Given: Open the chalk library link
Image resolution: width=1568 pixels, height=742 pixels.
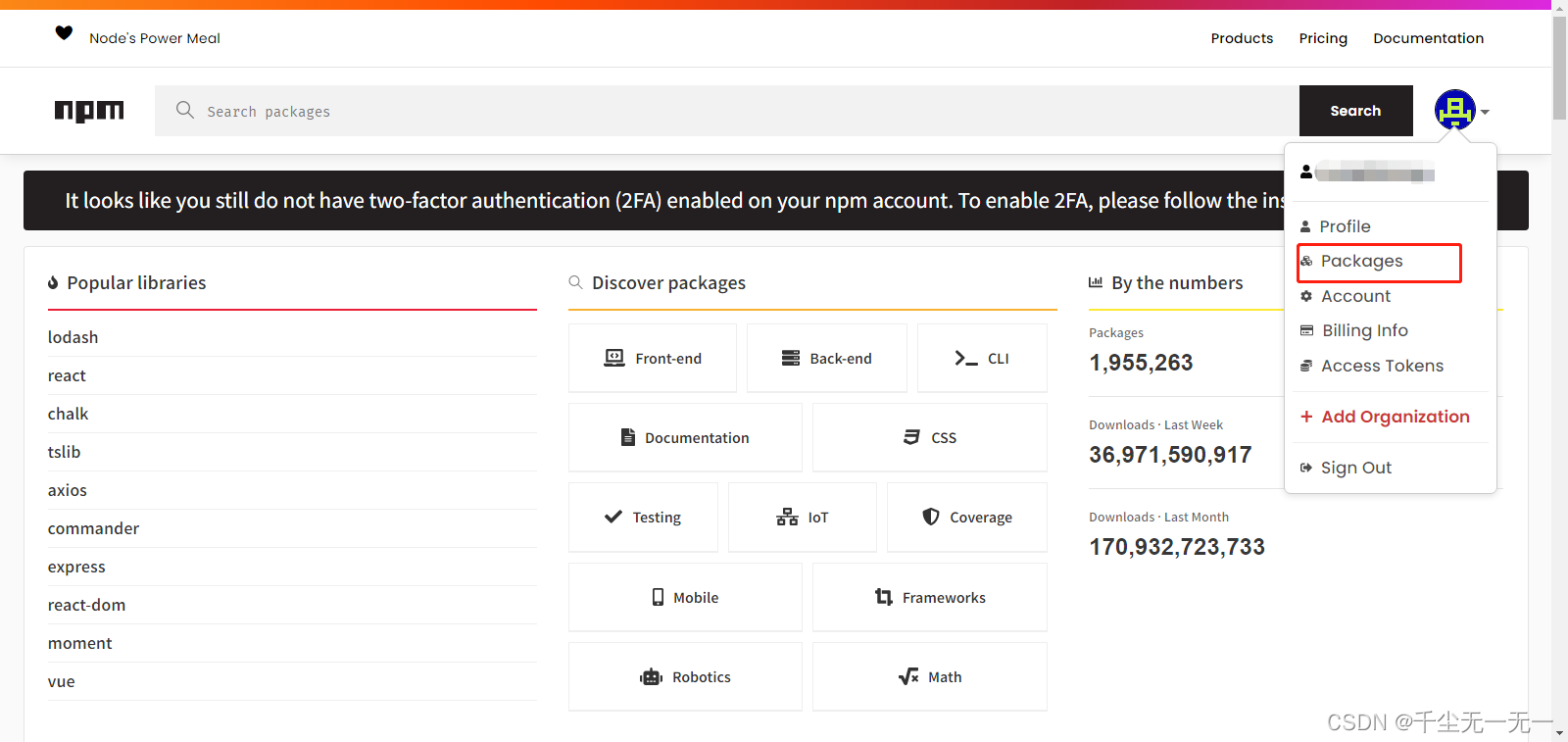Looking at the screenshot, I should tap(68, 414).
